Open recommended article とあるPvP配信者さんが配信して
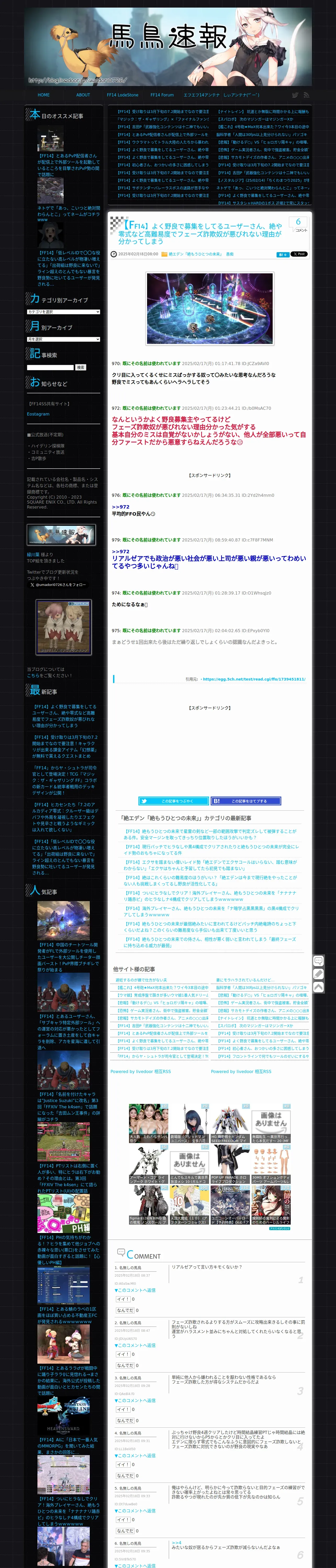Image resolution: width=336 pixels, height=1568 pixels. pyautogui.click(x=68, y=165)
